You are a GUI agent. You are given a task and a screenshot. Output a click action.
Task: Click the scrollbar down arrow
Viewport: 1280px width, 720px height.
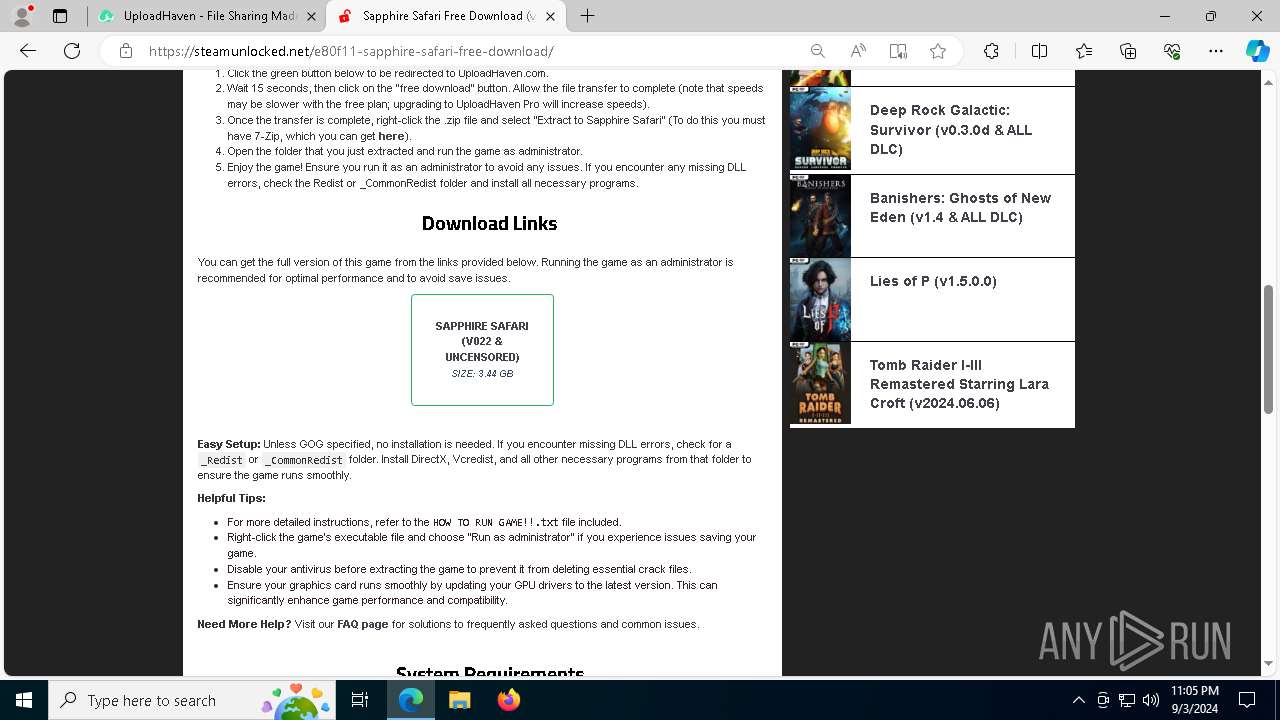[1269, 664]
